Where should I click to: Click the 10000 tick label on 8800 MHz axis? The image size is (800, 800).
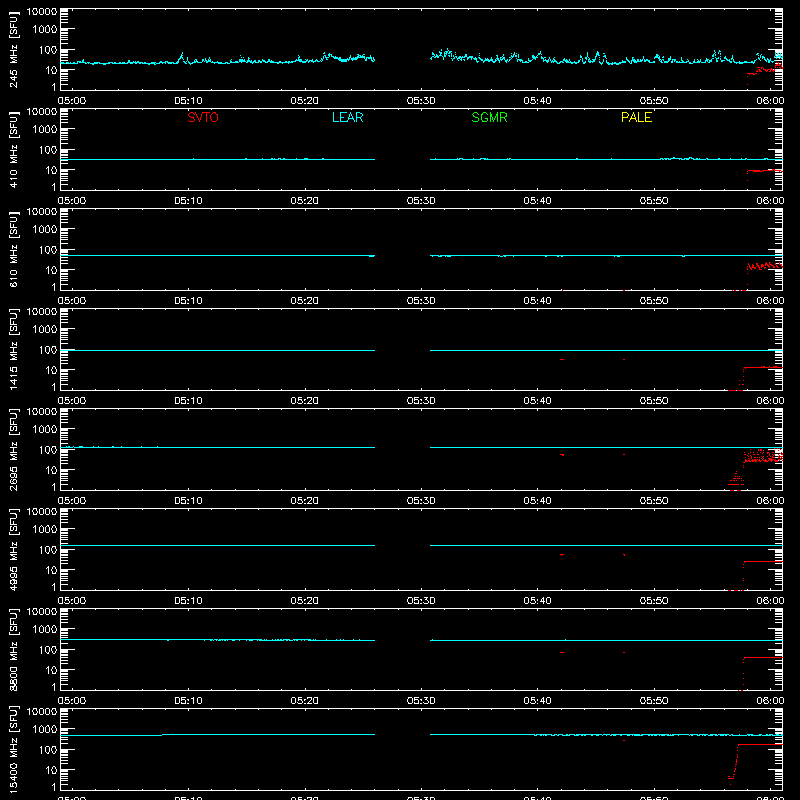click(x=42, y=612)
